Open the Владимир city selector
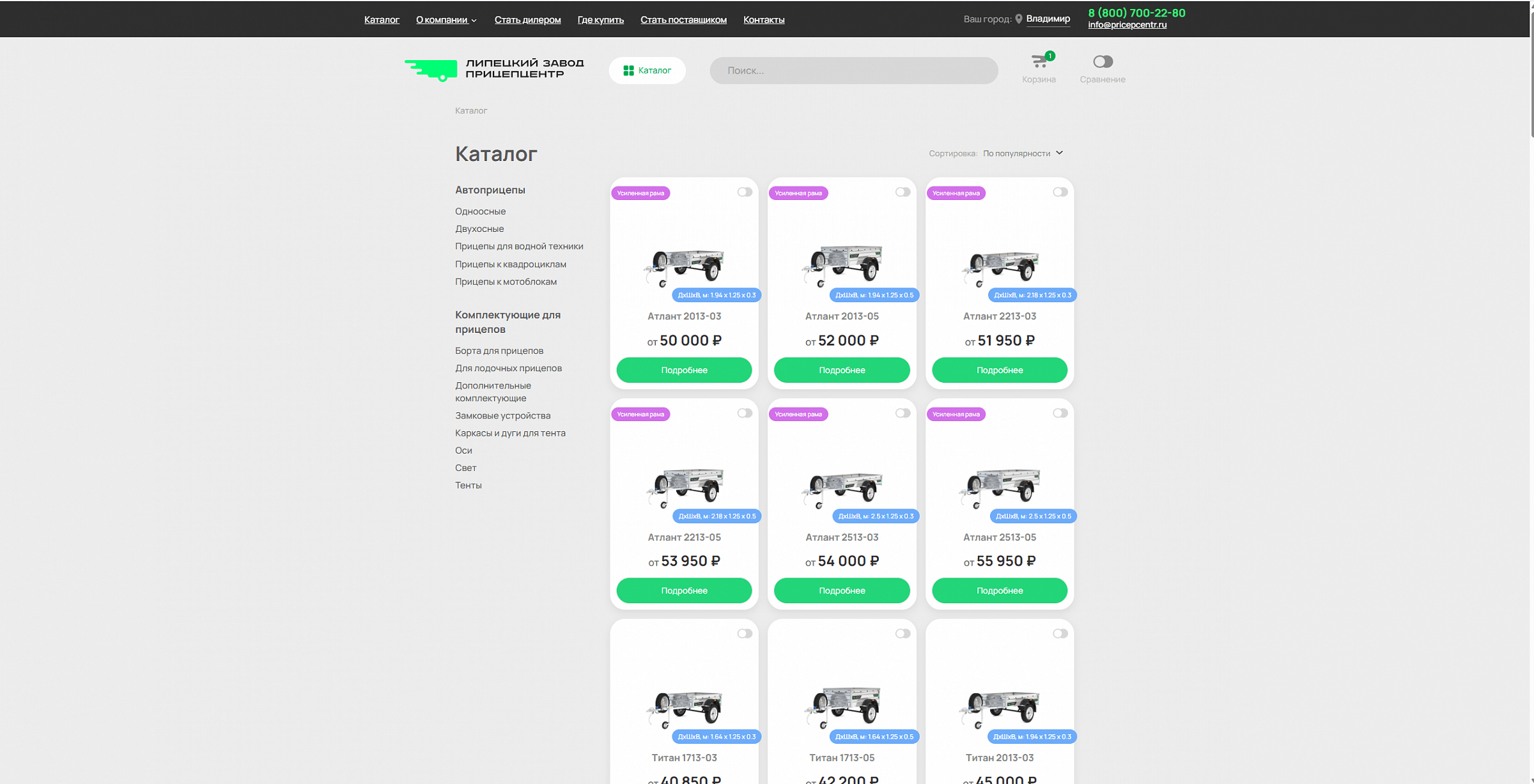The image size is (1534, 784). pos(1048,19)
